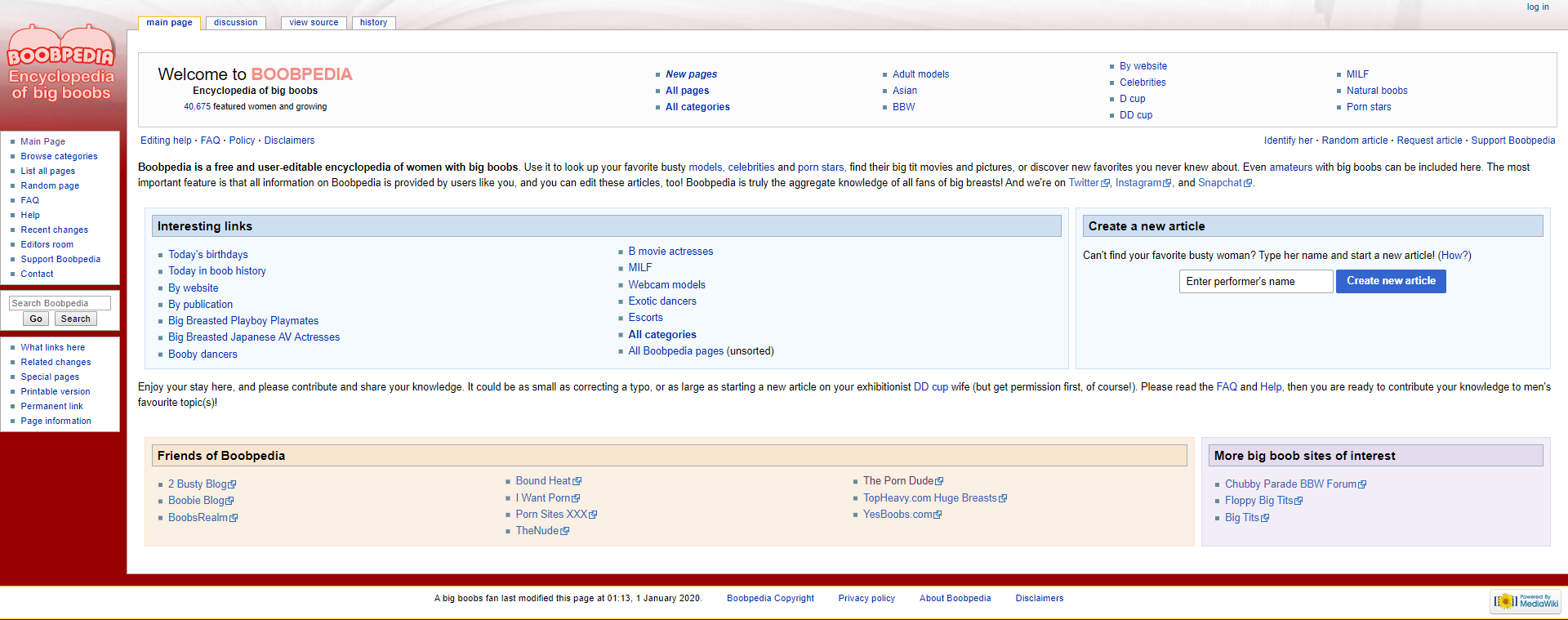The width and height of the screenshot is (1568, 620).
Task: Click the Privacy policy footer link
Action: coord(866,599)
